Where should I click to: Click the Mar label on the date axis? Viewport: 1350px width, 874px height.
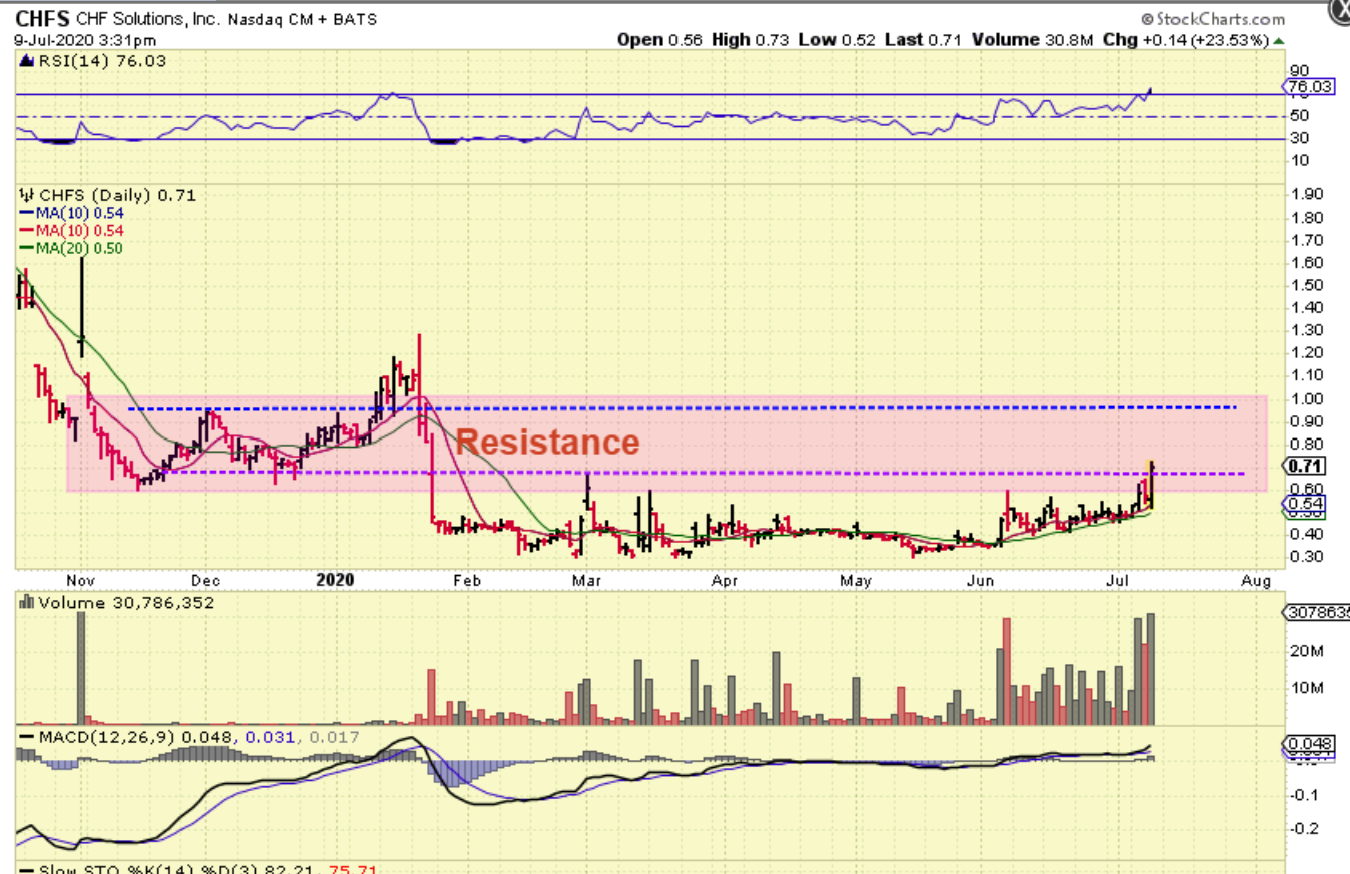click(589, 579)
